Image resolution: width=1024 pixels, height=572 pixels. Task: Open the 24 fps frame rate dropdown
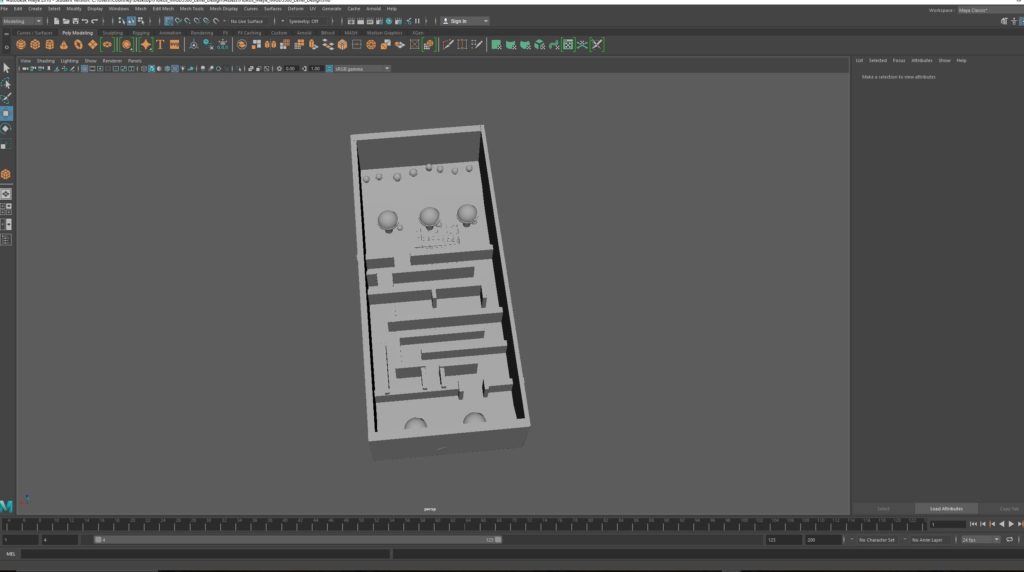pyautogui.click(x=980, y=539)
